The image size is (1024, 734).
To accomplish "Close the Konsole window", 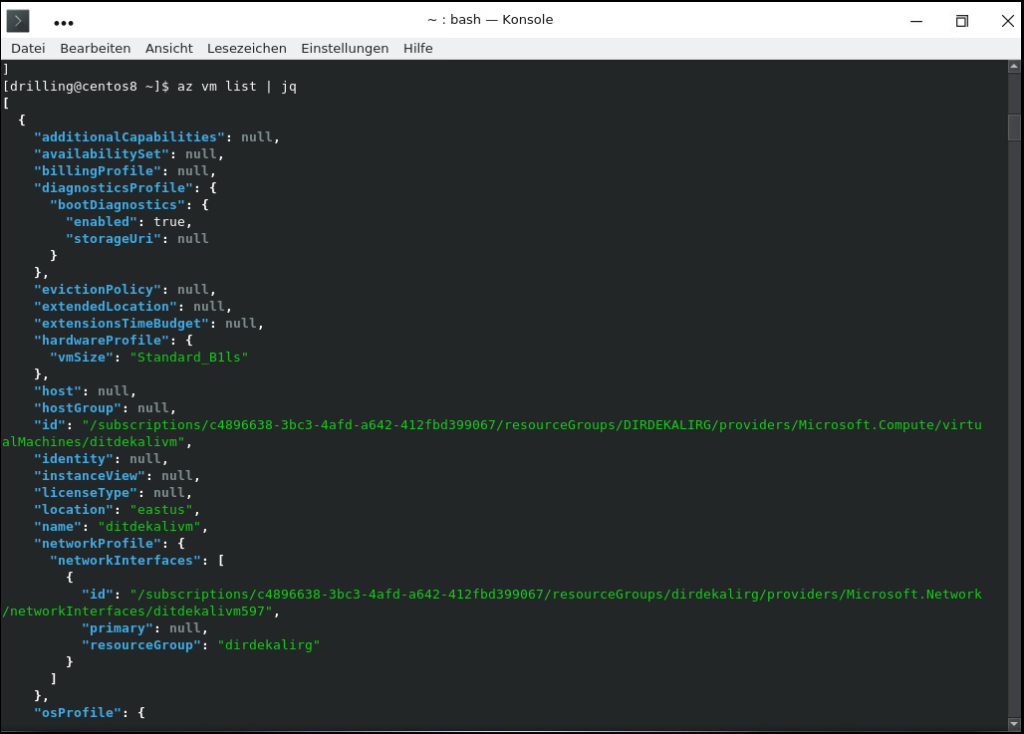I will [x=1008, y=21].
